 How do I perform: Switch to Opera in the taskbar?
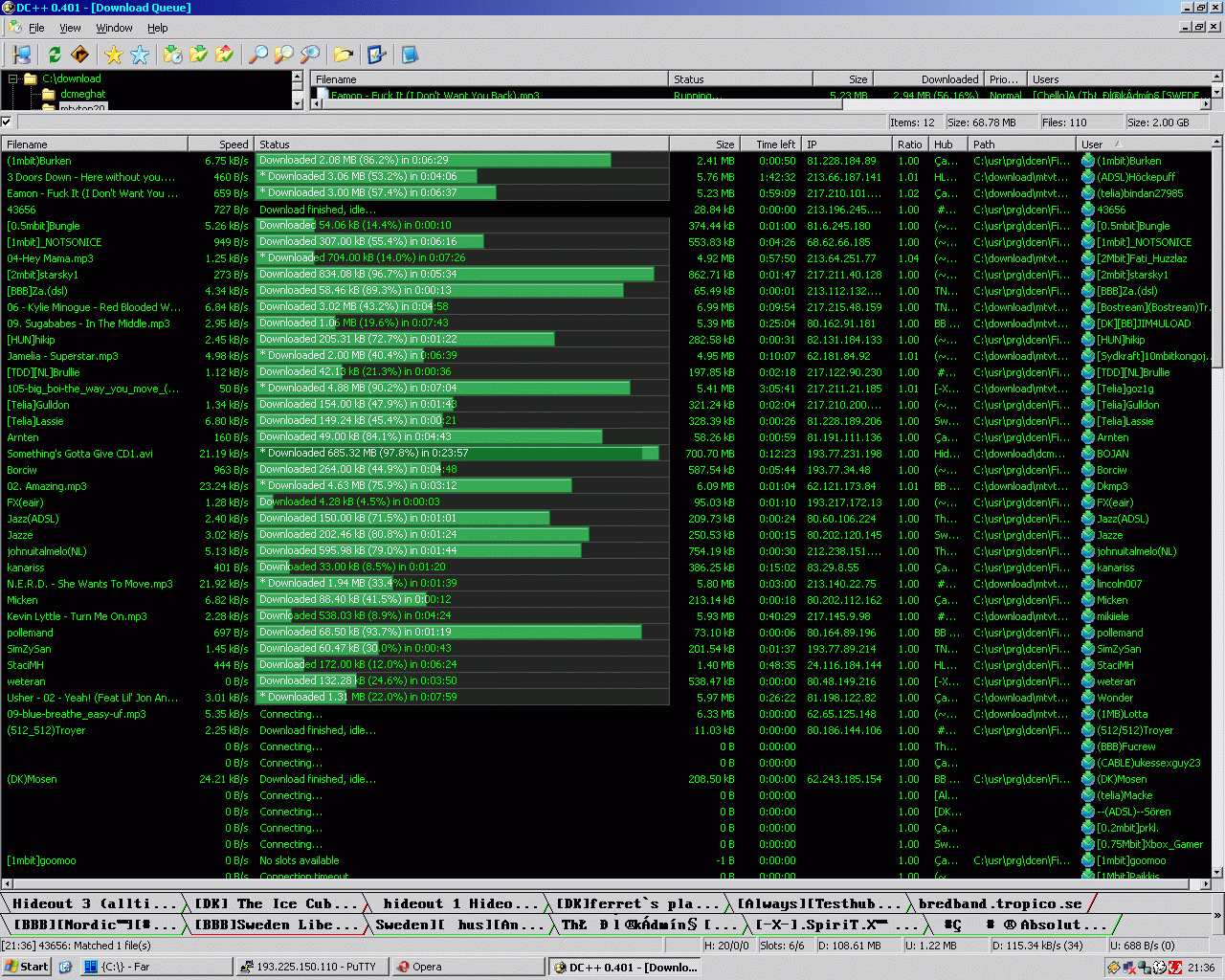pos(421,967)
